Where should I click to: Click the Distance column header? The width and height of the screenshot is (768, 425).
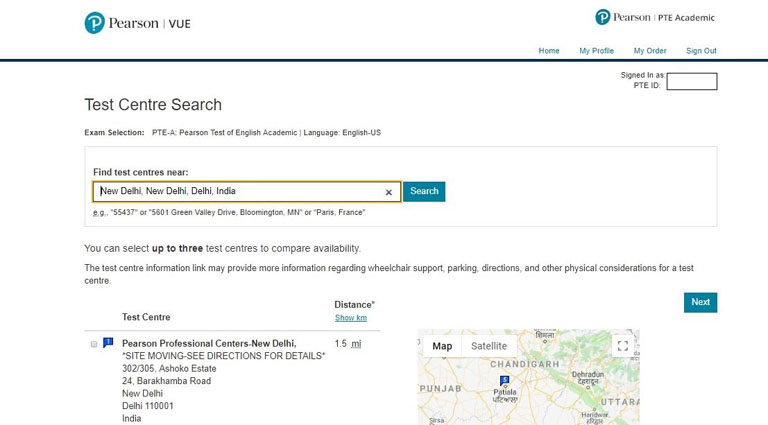pyautogui.click(x=355, y=305)
